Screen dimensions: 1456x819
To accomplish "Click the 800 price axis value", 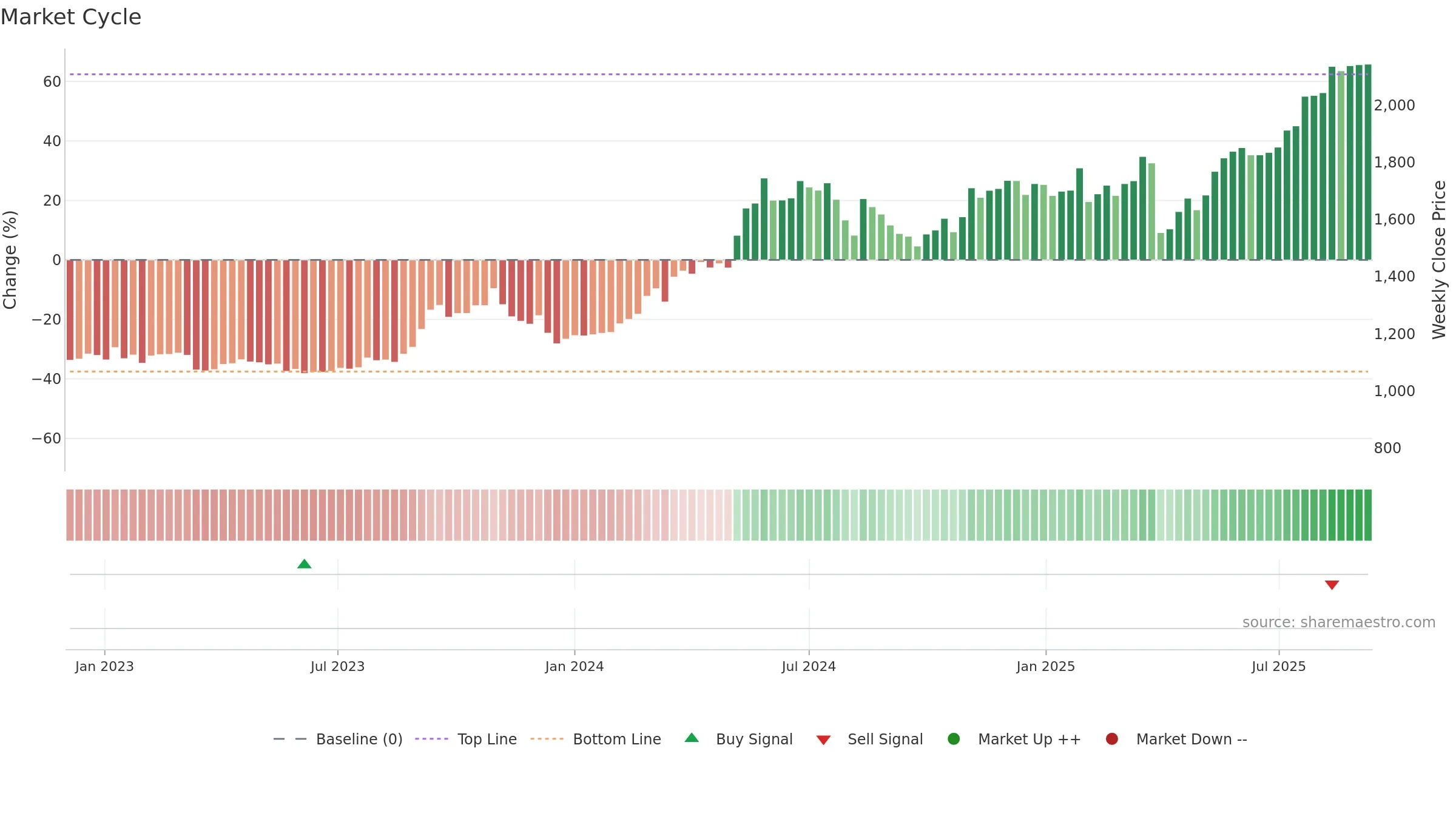I will (1387, 448).
